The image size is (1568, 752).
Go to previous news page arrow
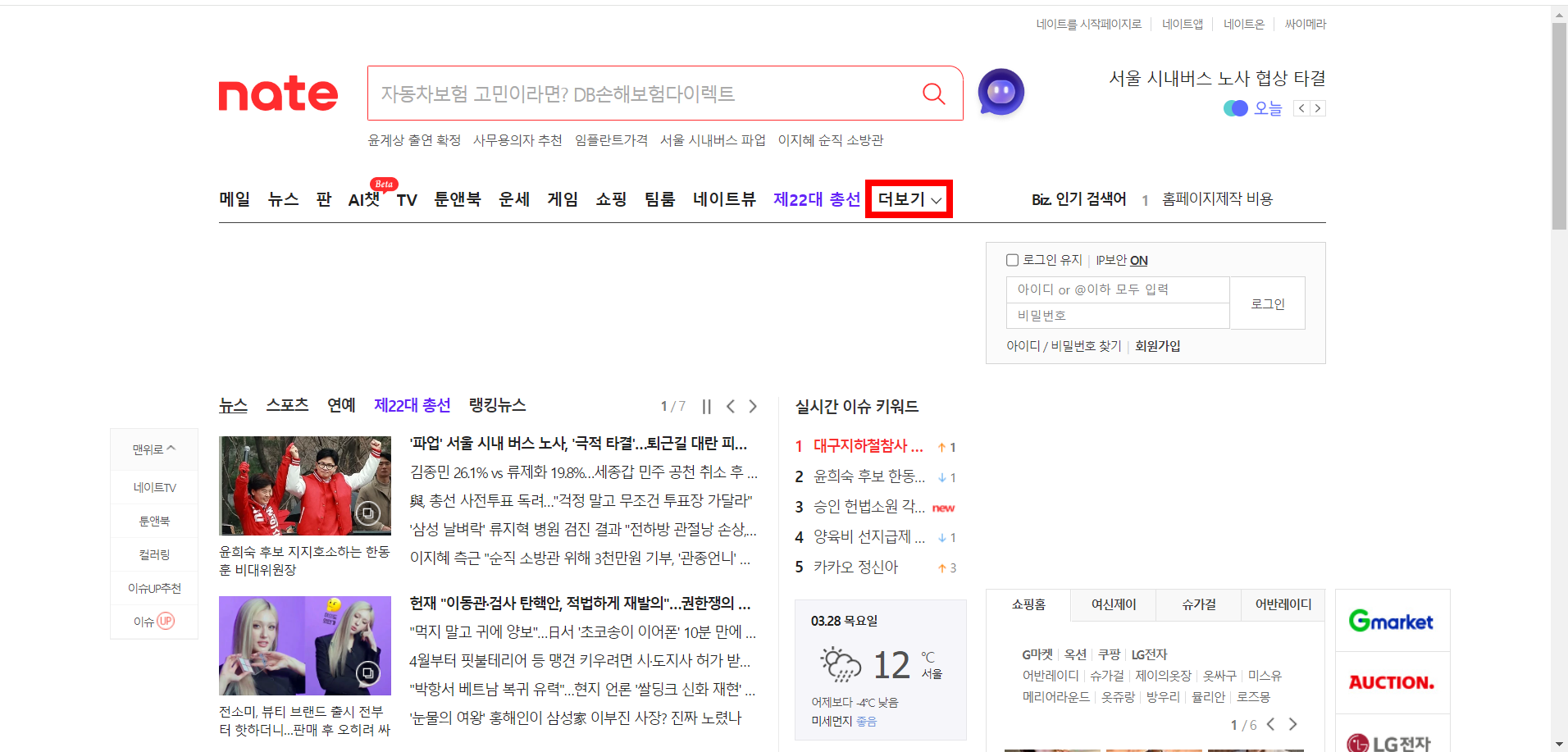pyautogui.click(x=731, y=406)
